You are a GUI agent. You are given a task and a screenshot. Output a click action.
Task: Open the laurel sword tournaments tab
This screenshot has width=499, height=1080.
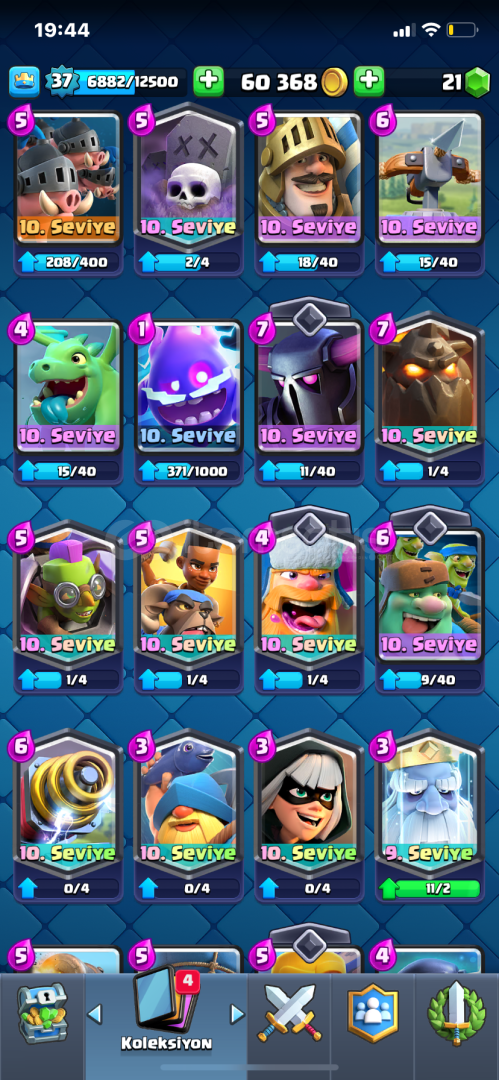(x=456, y=1013)
